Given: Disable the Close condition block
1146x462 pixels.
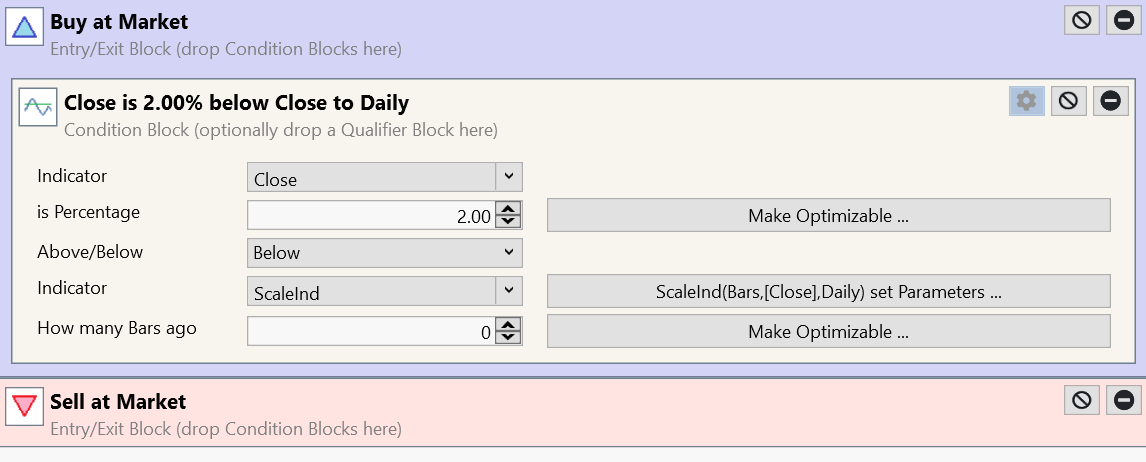Looking at the screenshot, I should (1068, 100).
